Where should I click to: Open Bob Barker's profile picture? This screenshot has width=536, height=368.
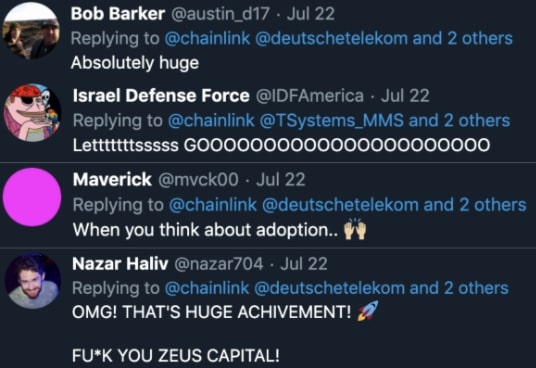click(31, 31)
